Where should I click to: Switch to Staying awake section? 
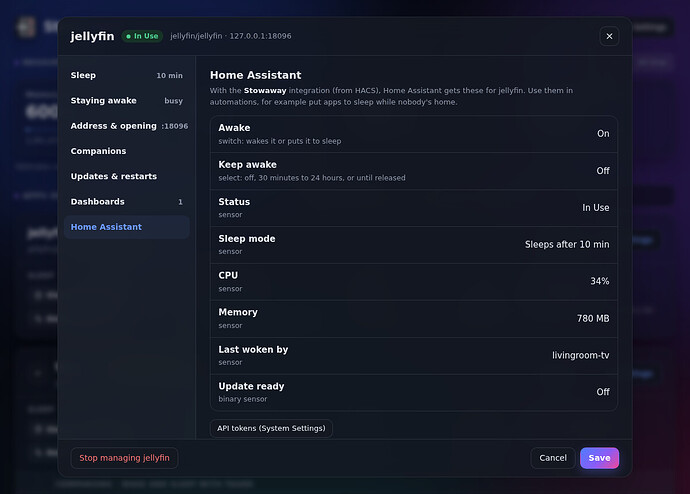coord(127,101)
